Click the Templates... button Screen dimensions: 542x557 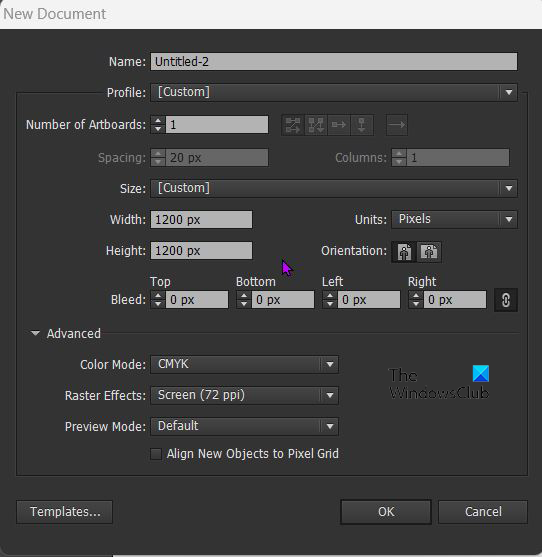point(65,512)
